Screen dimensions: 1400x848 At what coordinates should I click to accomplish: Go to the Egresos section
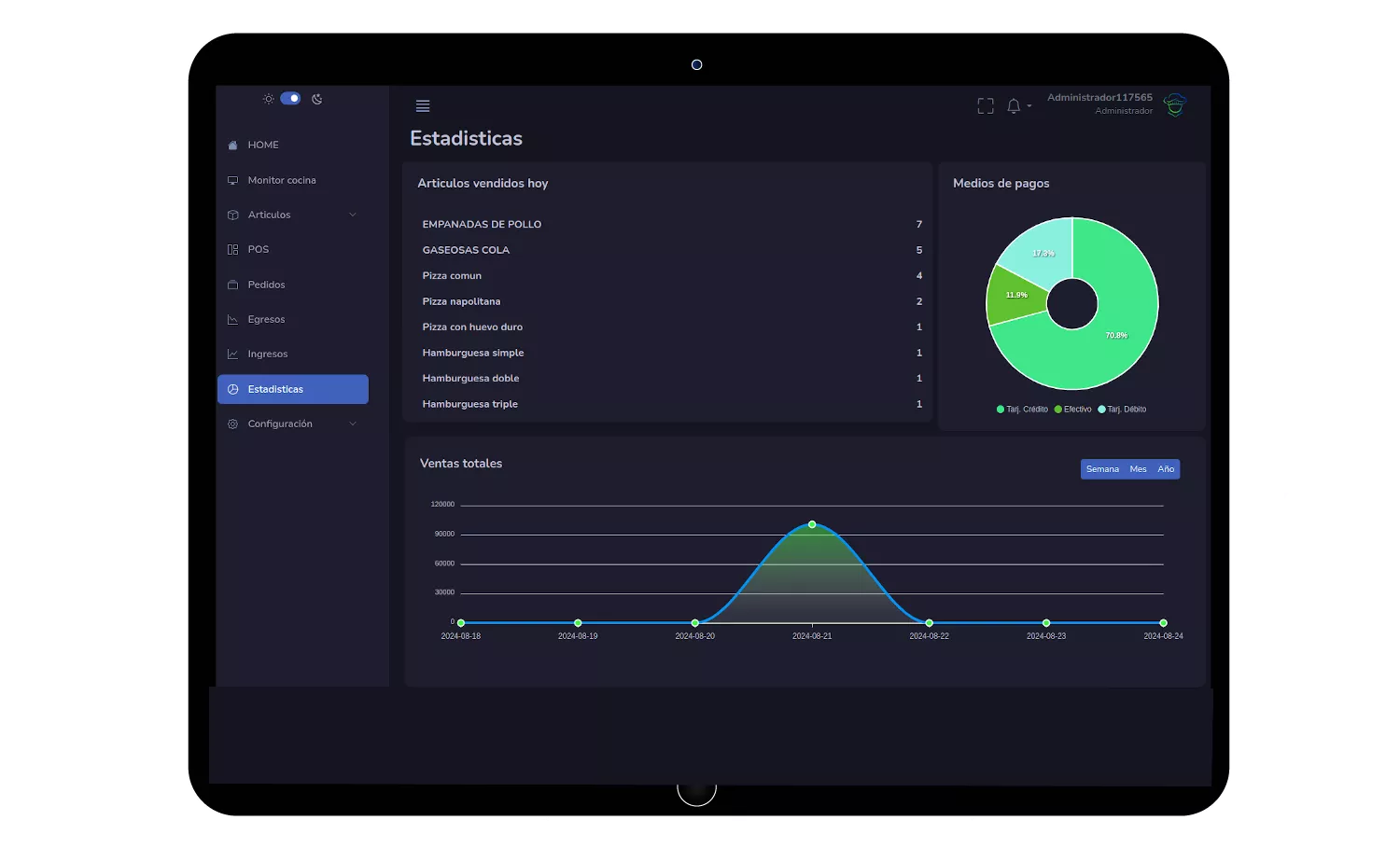coord(266,320)
